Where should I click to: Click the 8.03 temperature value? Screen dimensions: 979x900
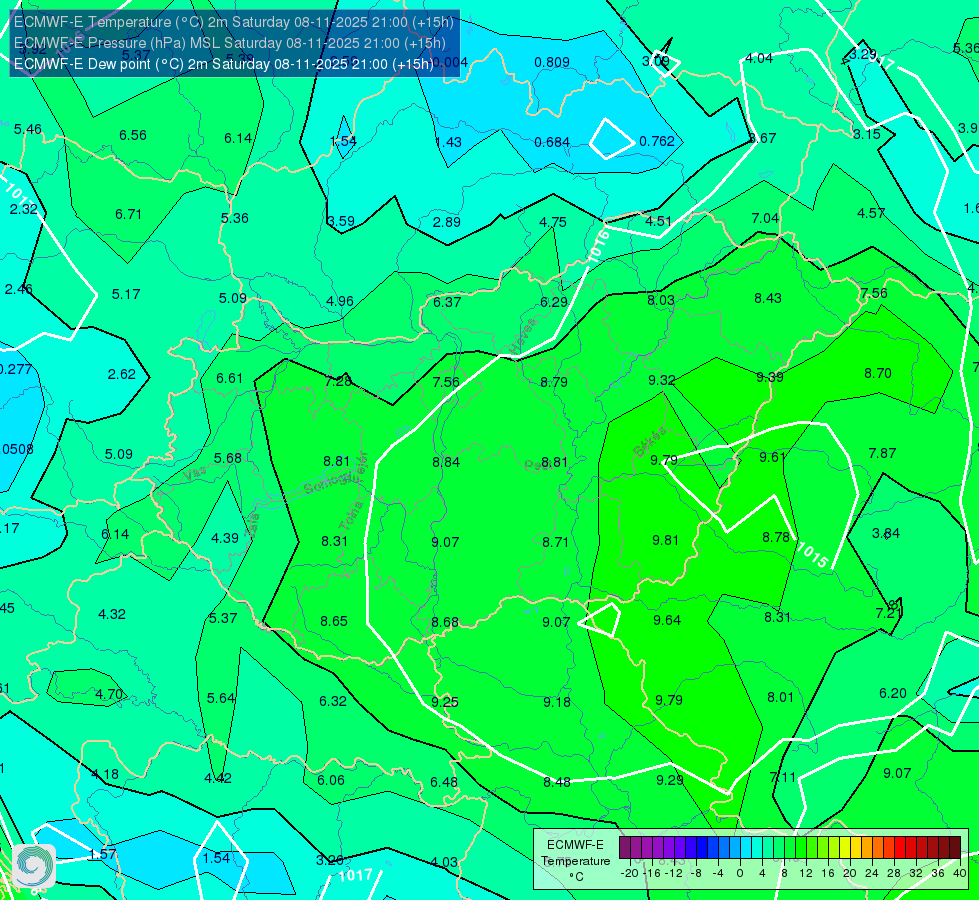click(x=661, y=300)
